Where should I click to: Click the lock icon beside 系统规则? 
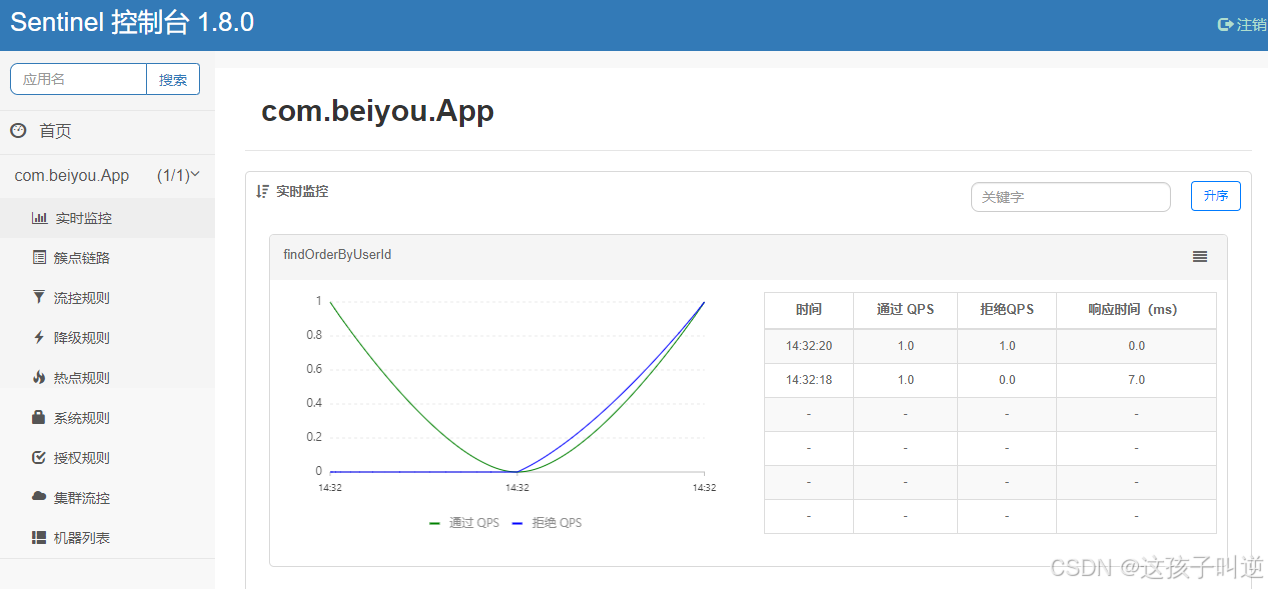point(39,417)
